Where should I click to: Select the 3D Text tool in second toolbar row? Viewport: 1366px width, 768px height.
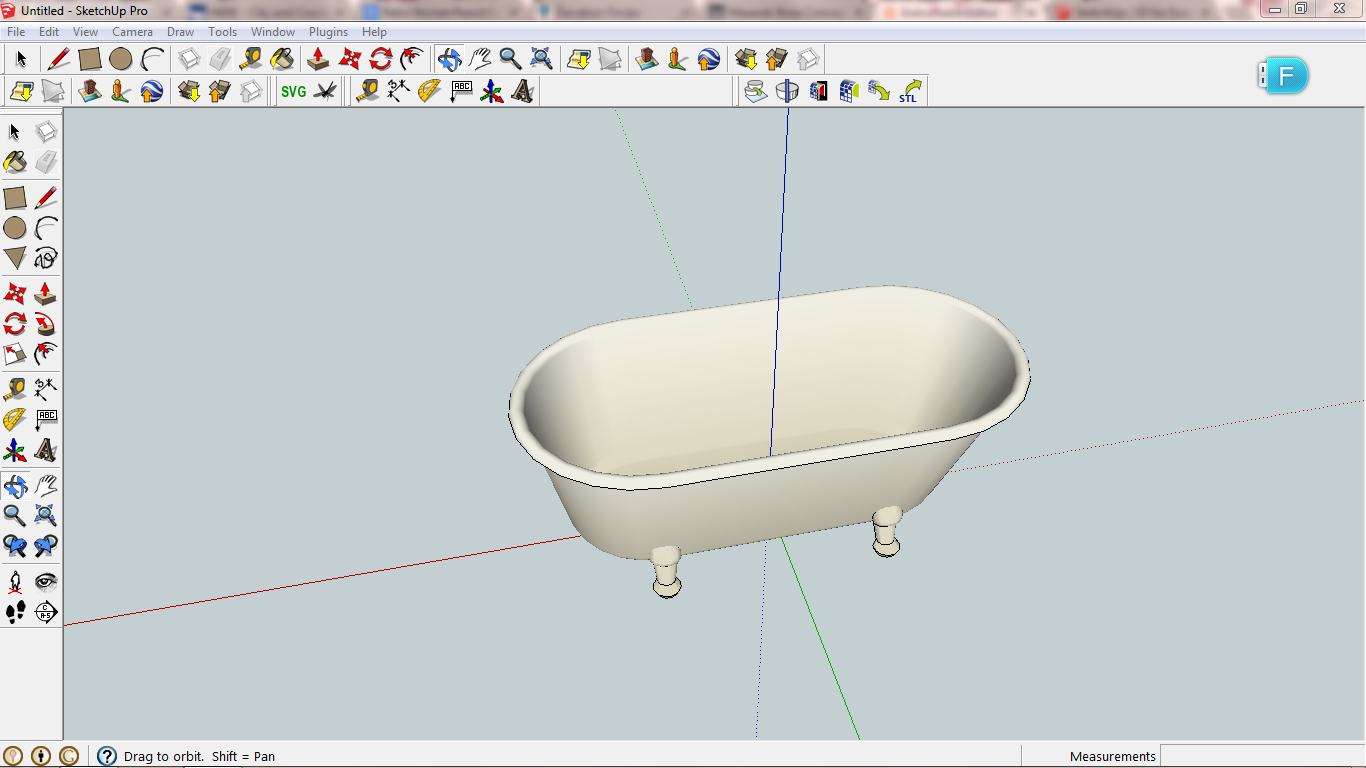(x=522, y=92)
